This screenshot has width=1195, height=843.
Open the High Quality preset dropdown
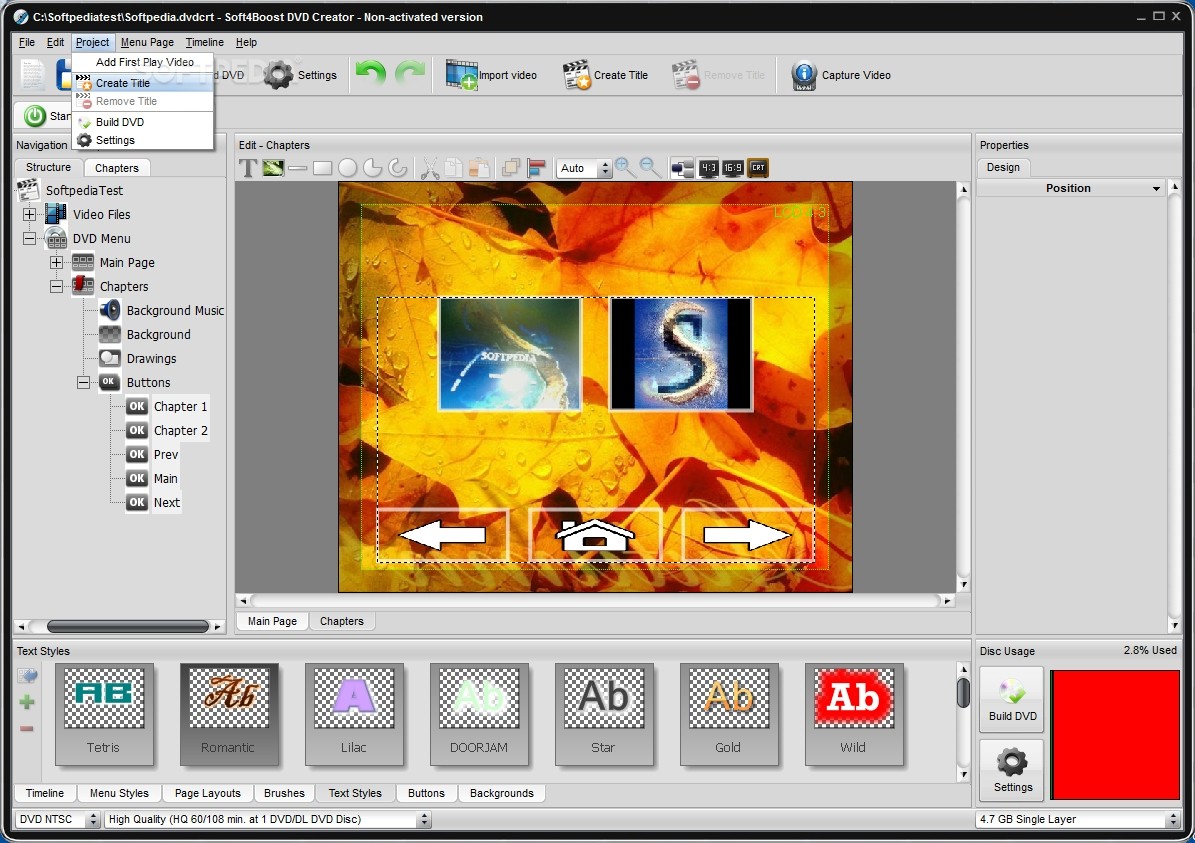pos(424,819)
